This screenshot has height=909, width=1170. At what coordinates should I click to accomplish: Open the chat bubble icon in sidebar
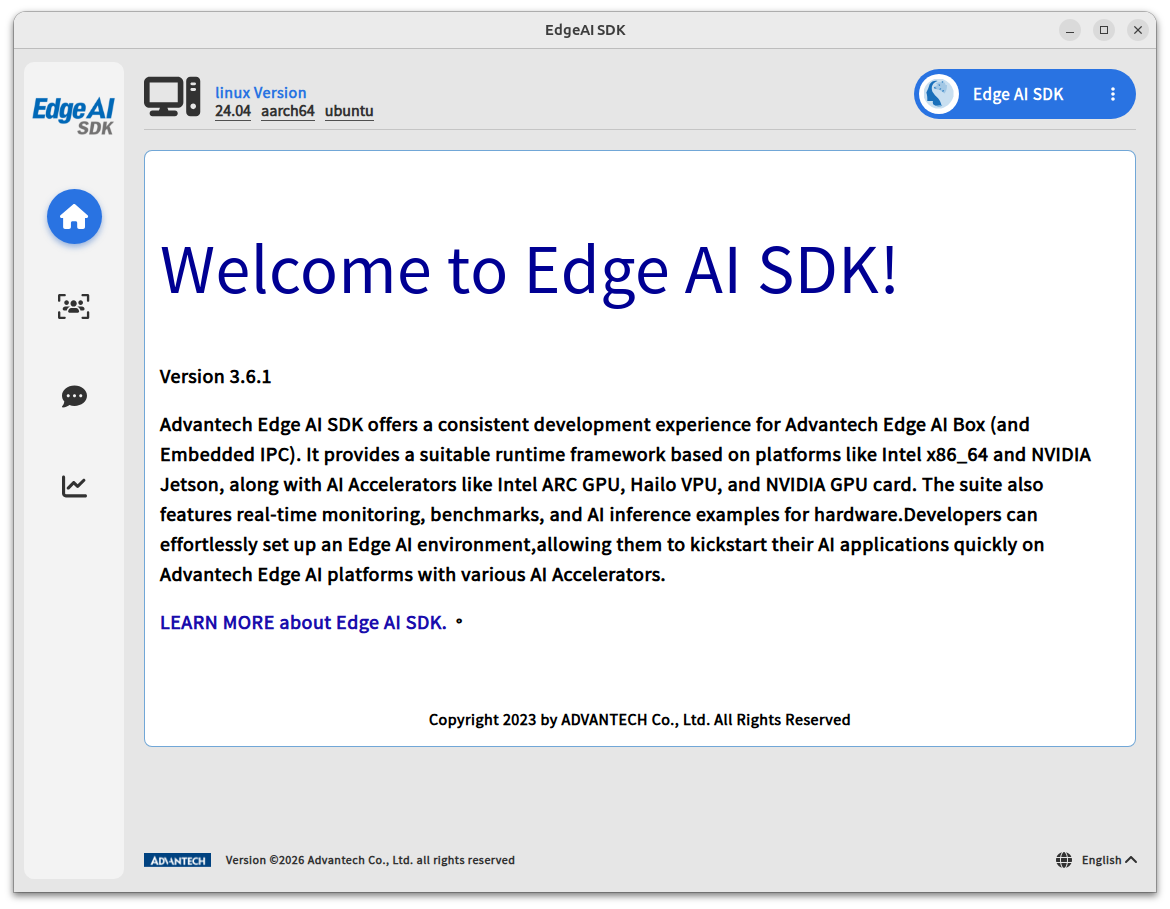point(74,396)
